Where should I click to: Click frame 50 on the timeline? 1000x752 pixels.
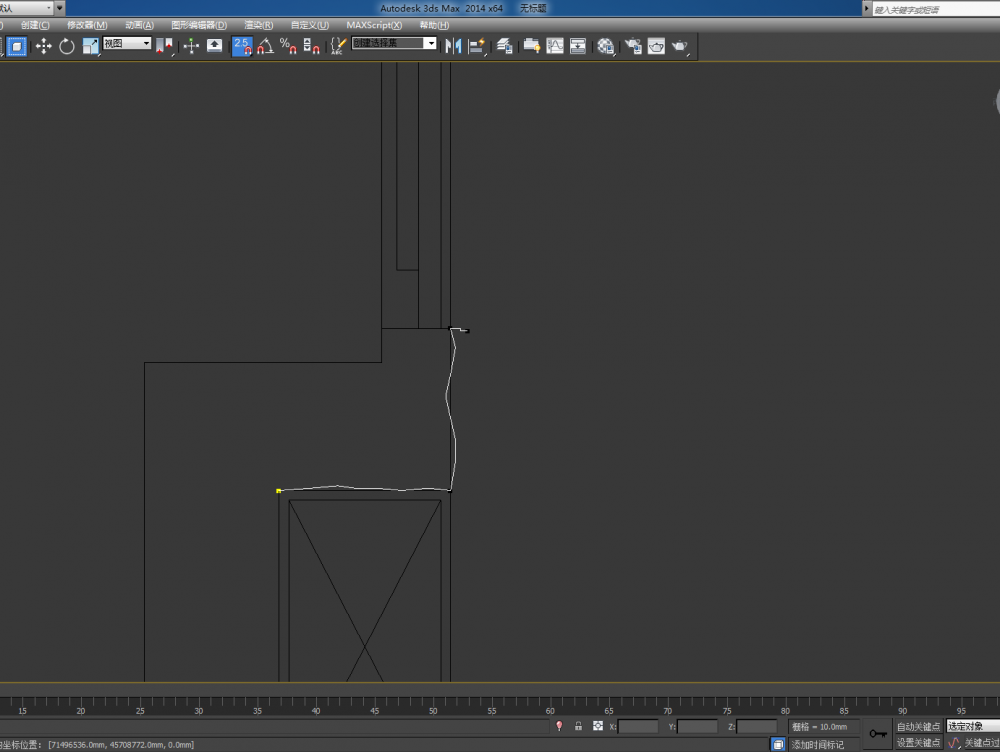pos(433,711)
